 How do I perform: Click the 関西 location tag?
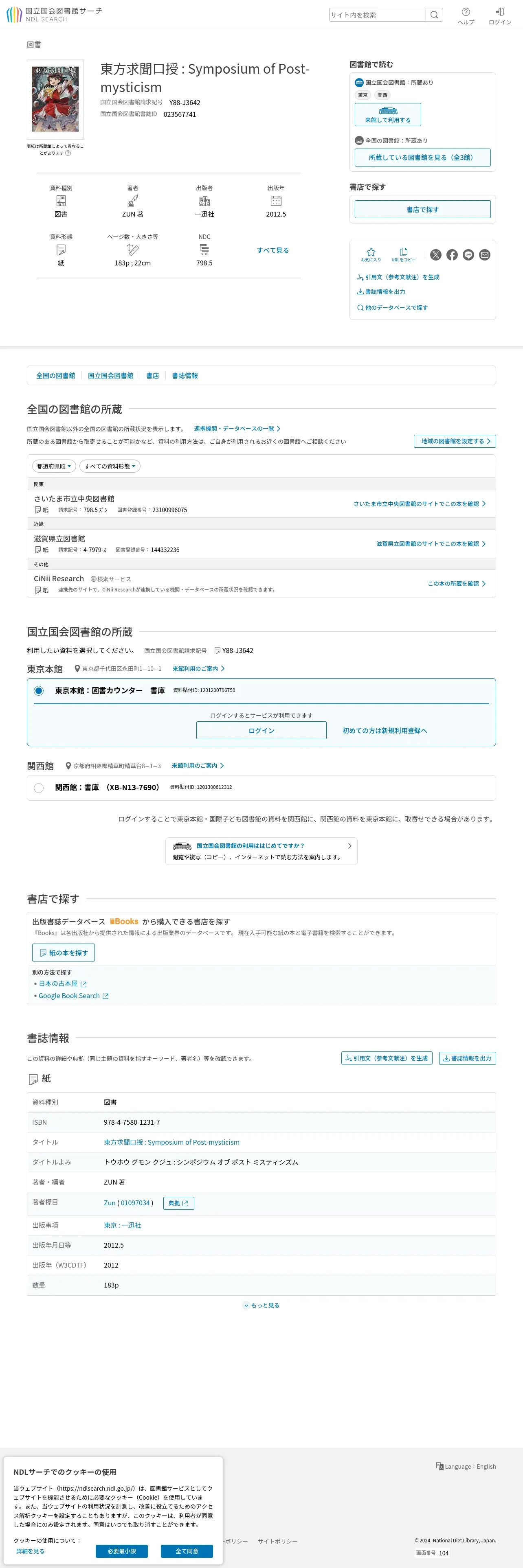(382, 95)
